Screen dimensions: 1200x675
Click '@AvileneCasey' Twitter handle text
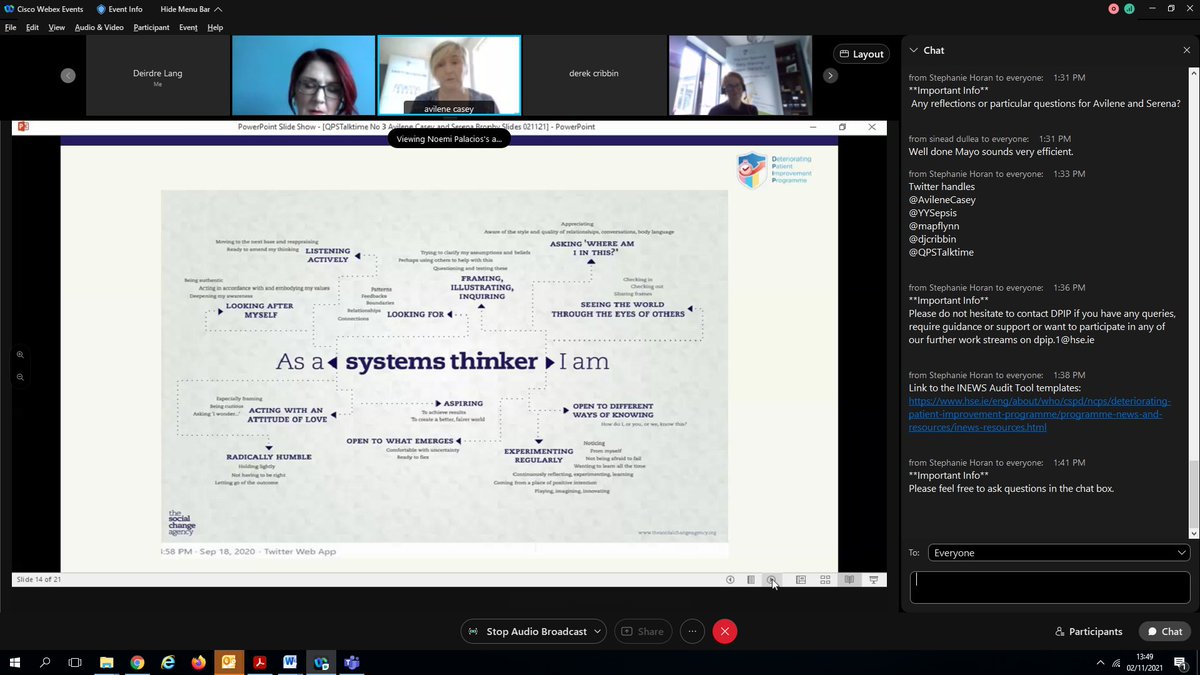click(x=942, y=200)
